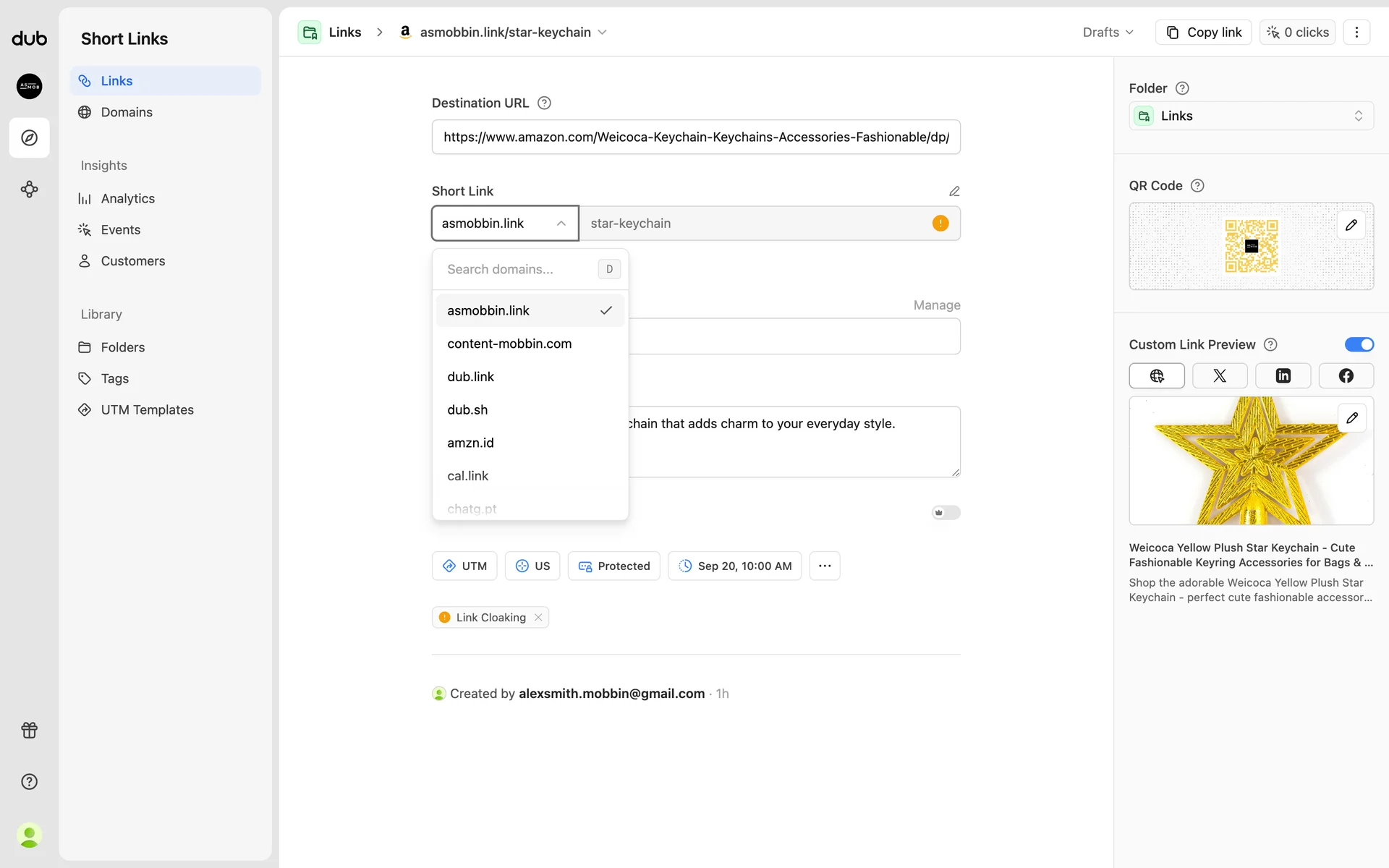The width and height of the screenshot is (1389, 868).
Task: Open the help circle icon in sidebar
Action: click(30, 781)
